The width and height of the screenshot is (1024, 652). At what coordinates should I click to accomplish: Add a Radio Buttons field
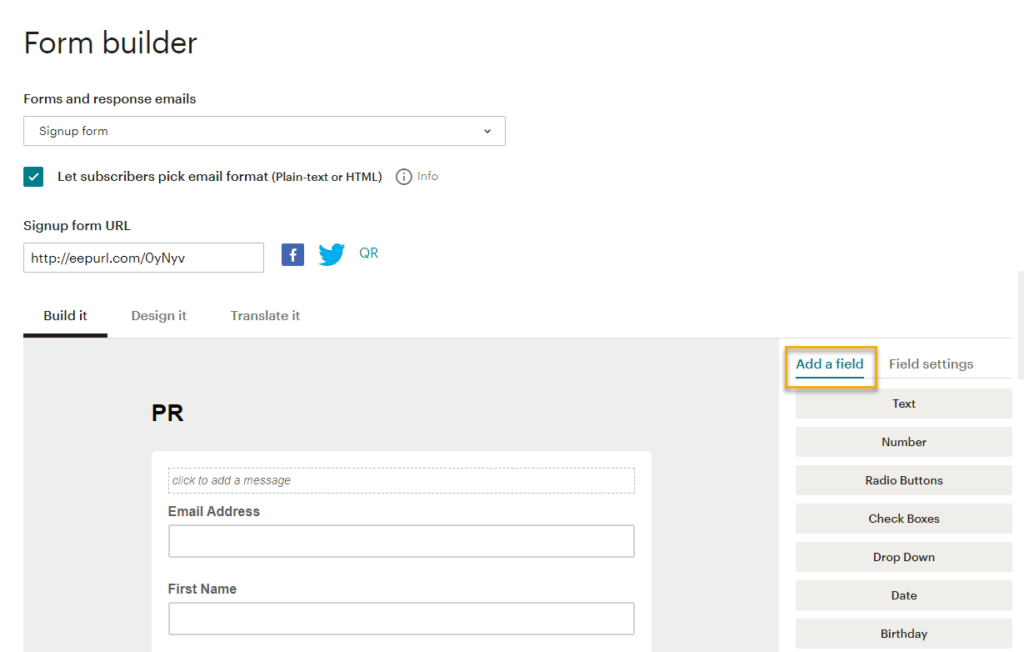[904, 480]
